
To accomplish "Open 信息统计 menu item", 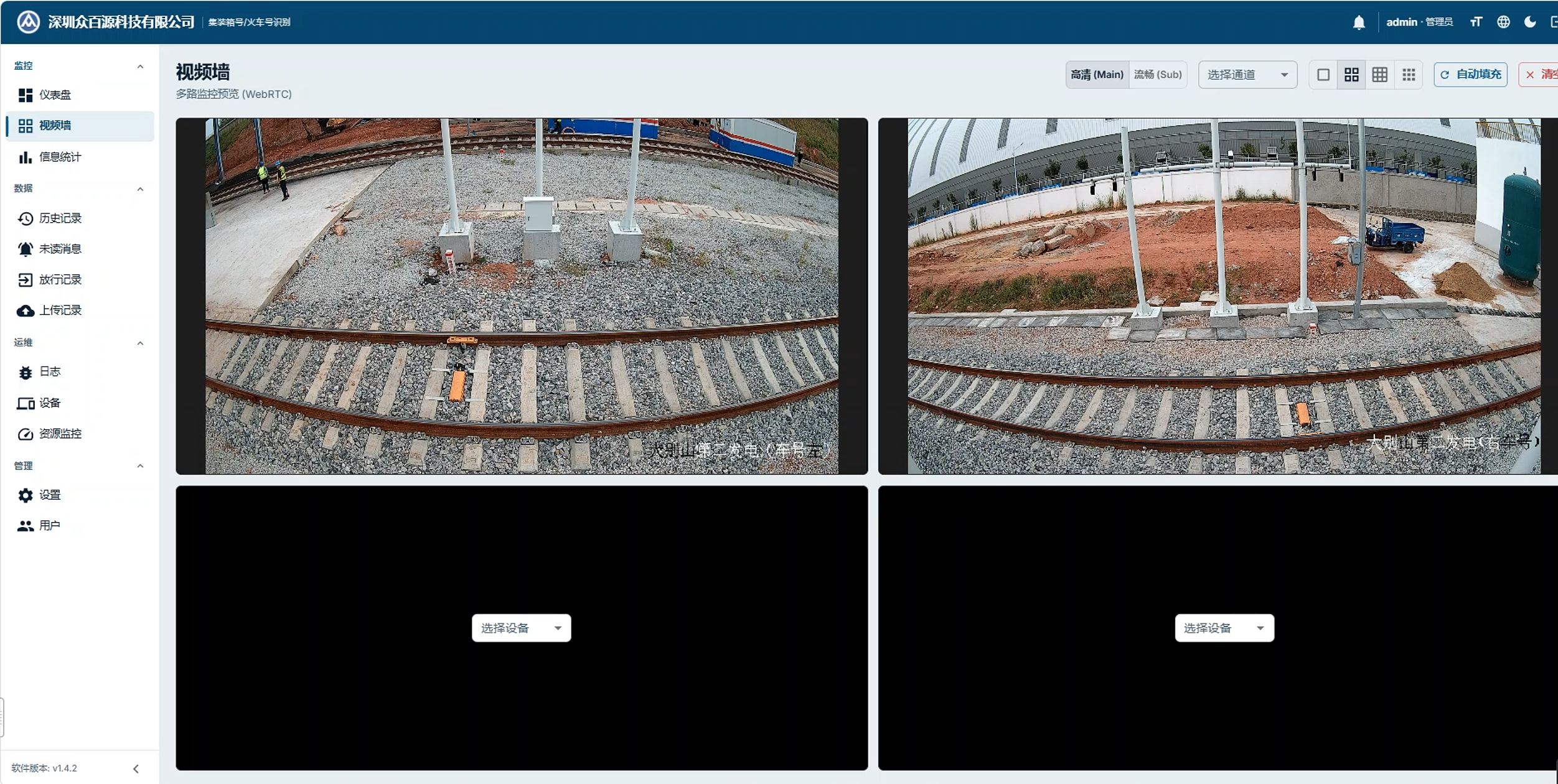I will click(80, 157).
